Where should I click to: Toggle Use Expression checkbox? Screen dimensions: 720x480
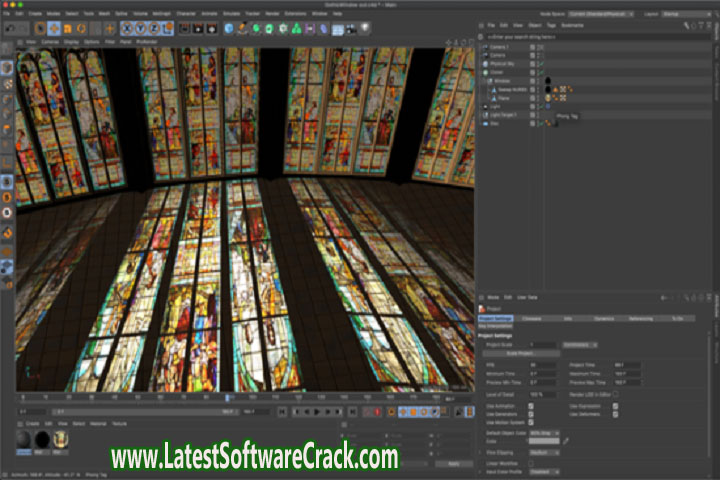615,406
